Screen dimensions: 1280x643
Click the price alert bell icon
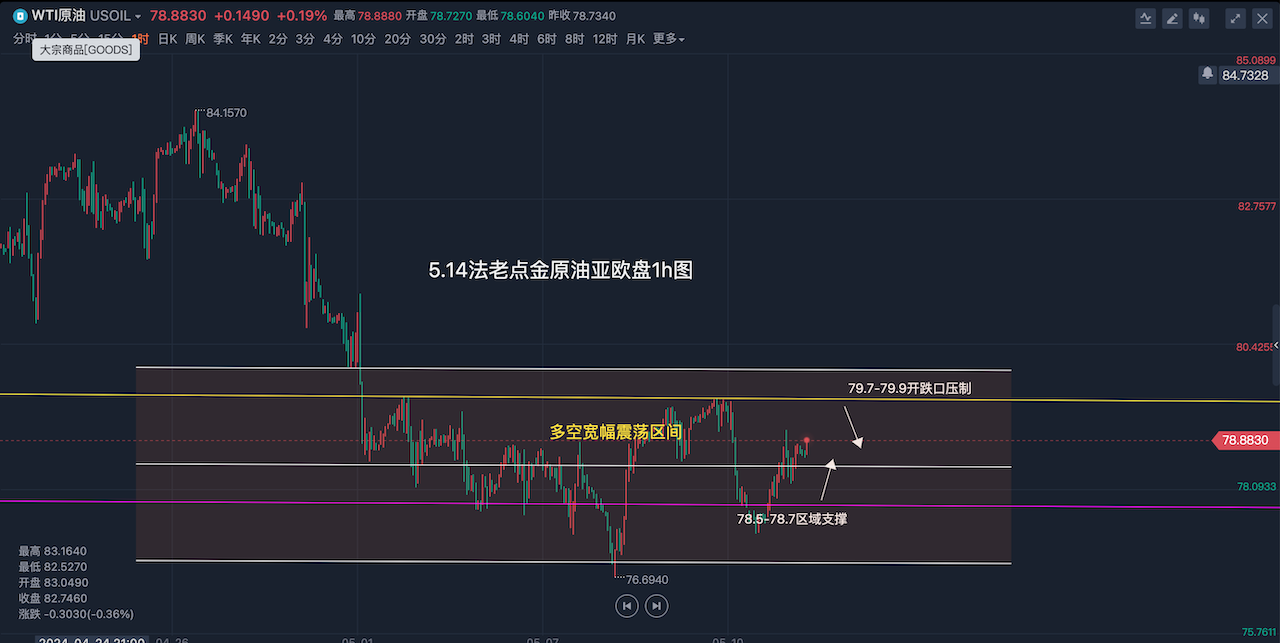[x=1208, y=74]
